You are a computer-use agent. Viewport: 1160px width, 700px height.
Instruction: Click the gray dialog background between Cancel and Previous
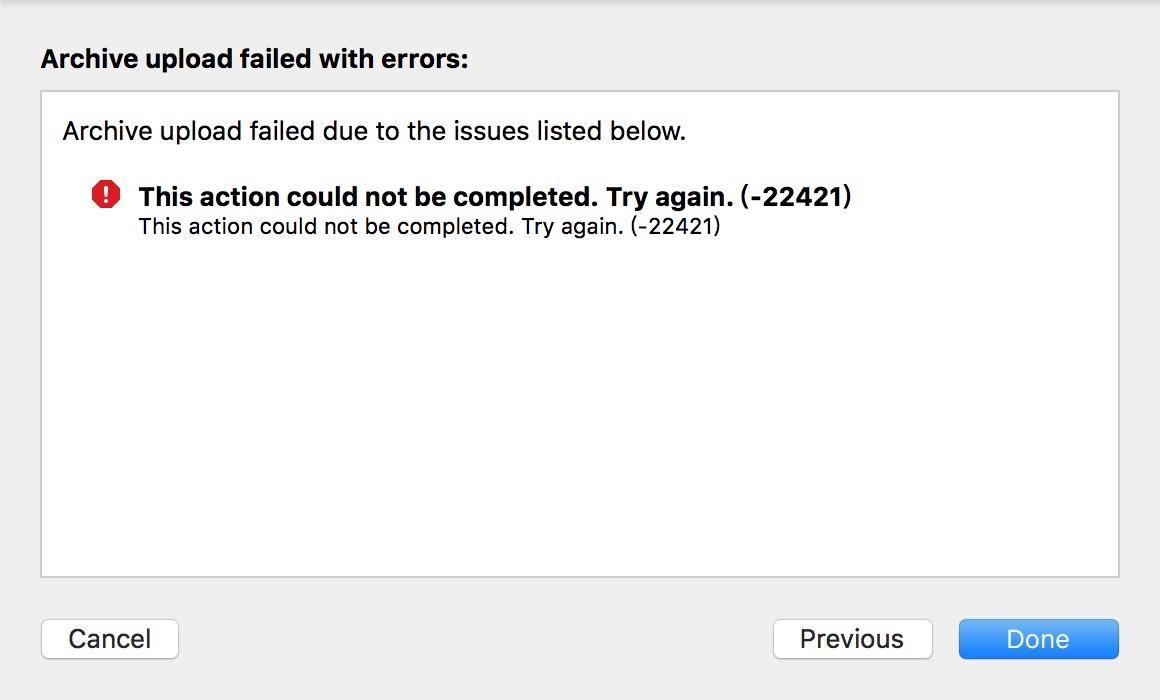pos(475,639)
